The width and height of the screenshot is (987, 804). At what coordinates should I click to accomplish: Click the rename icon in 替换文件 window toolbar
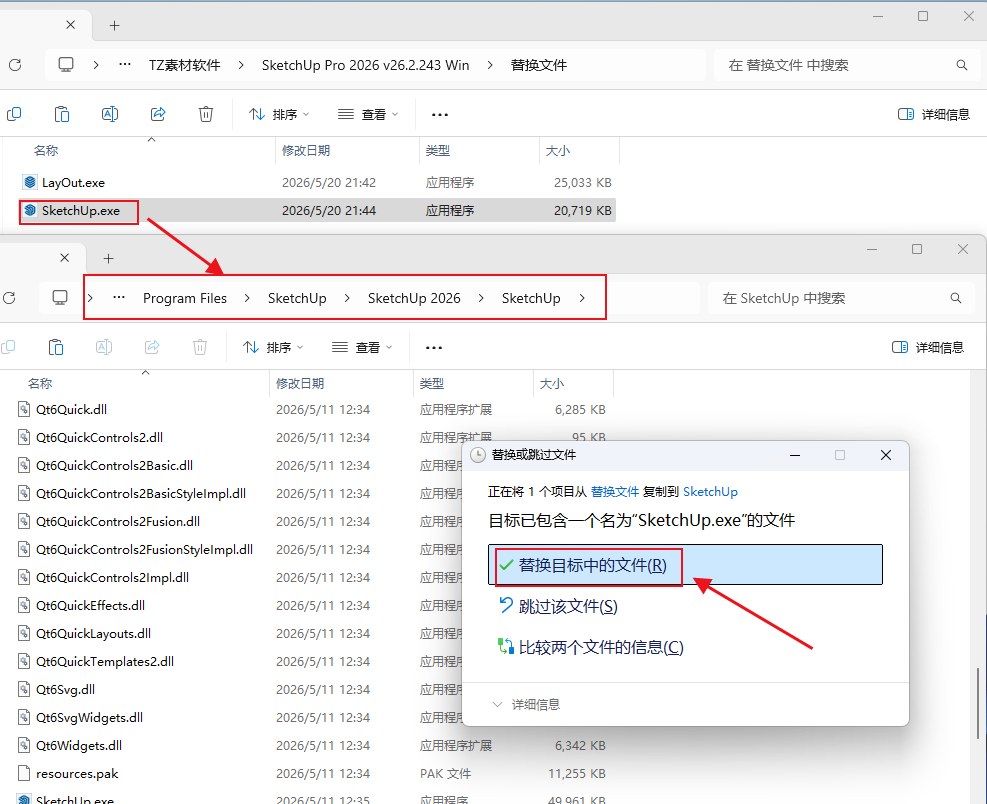tap(110, 114)
